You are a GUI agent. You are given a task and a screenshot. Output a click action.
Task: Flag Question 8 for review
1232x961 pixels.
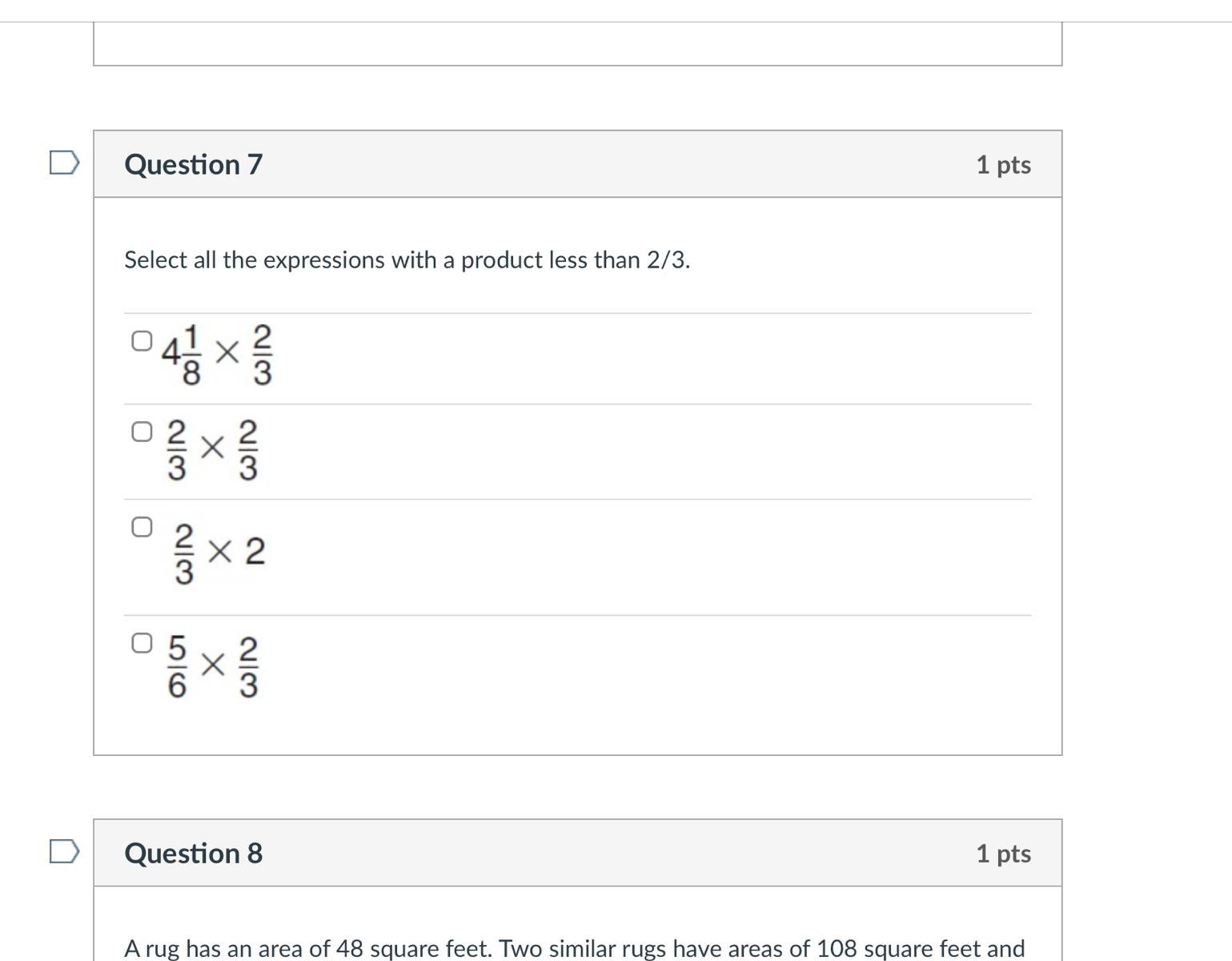coord(64,851)
